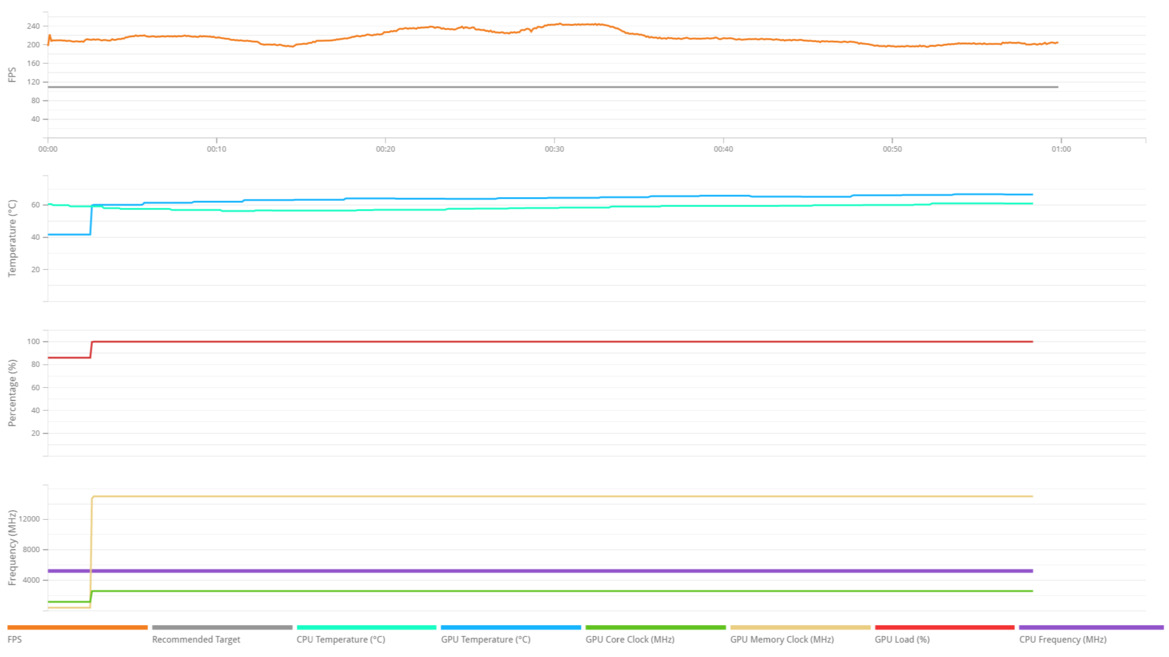This screenshot has width=1169, height=657.
Task: Hide GPU Memory Clock (MHz) via legend text
Action: (782, 640)
